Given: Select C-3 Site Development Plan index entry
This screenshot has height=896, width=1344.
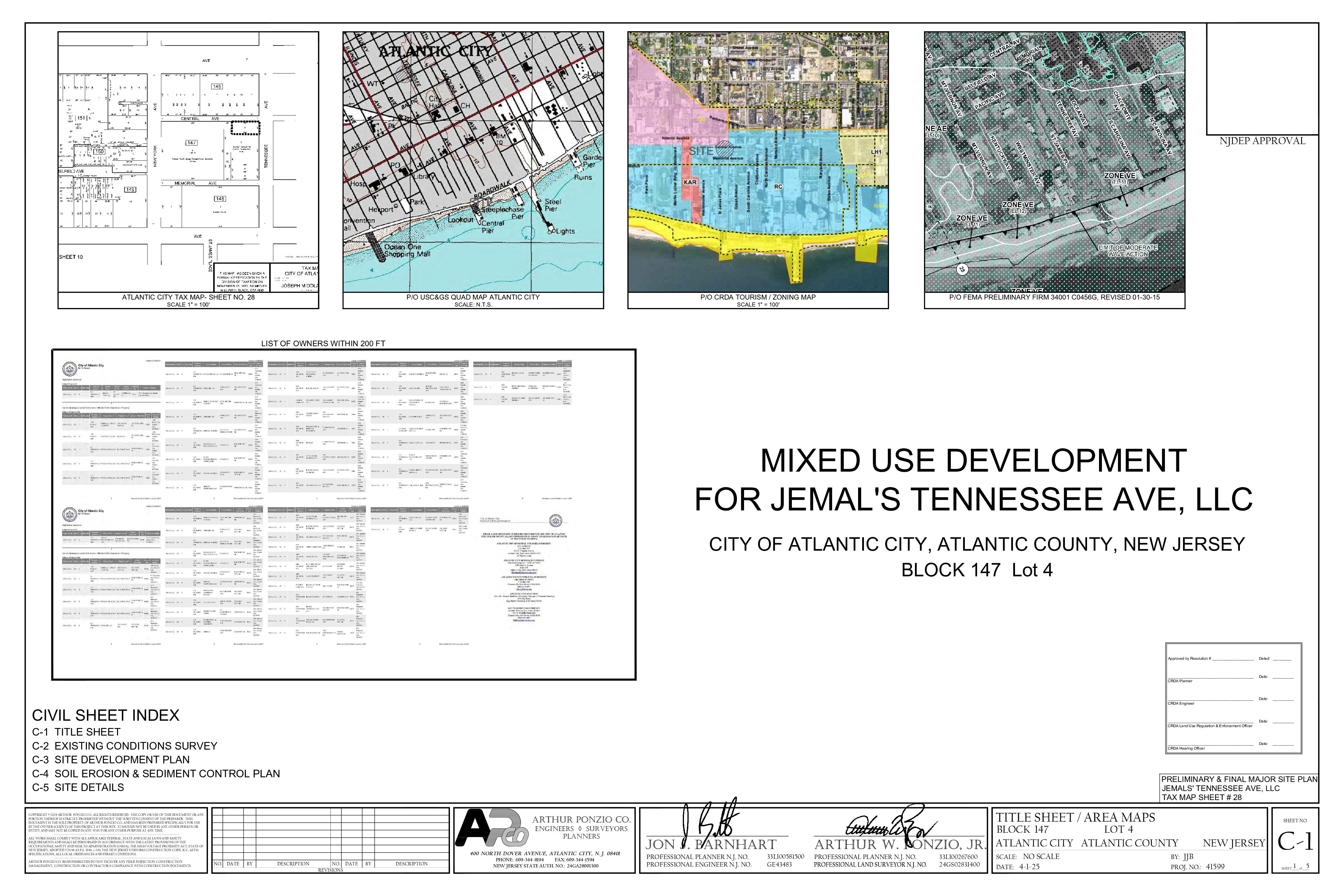Looking at the screenshot, I should coord(111,759).
